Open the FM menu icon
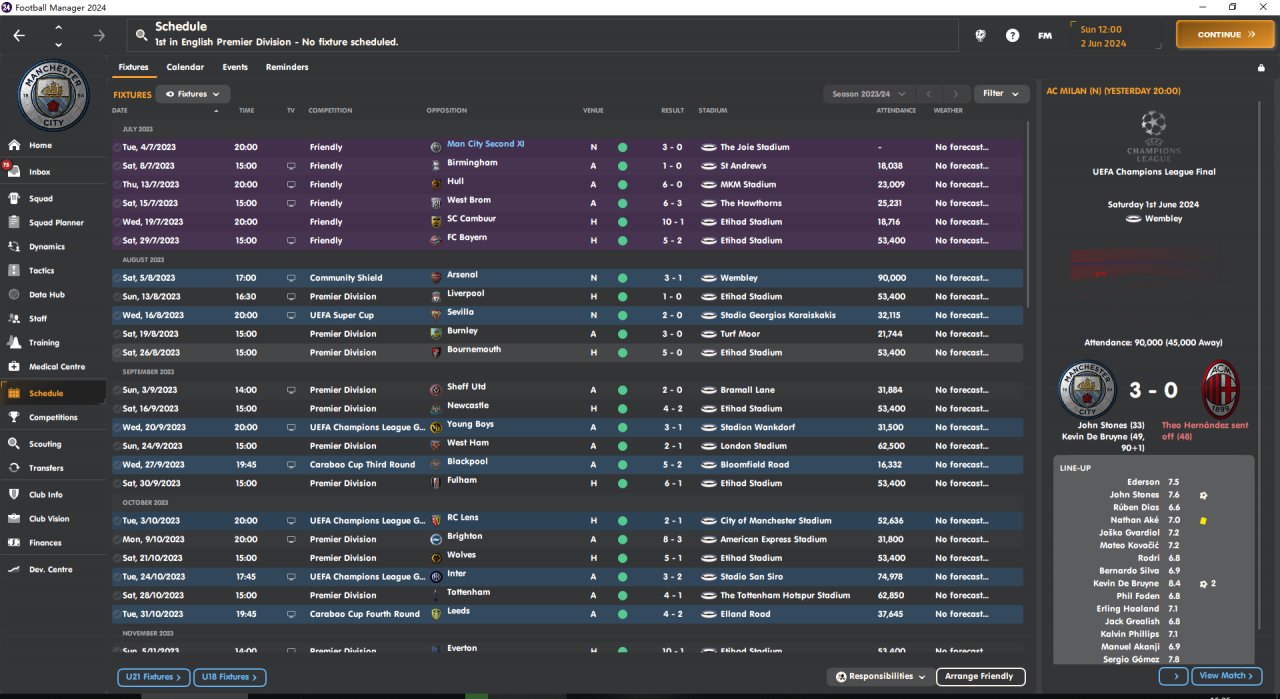The width and height of the screenshot is (1280, 699). point(1044,35)
